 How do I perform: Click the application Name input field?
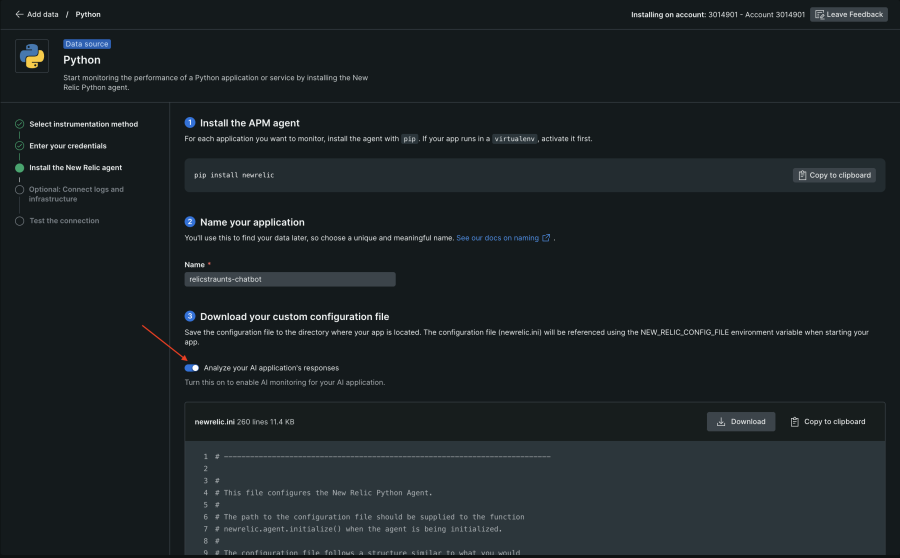click(x=290, y=280)
